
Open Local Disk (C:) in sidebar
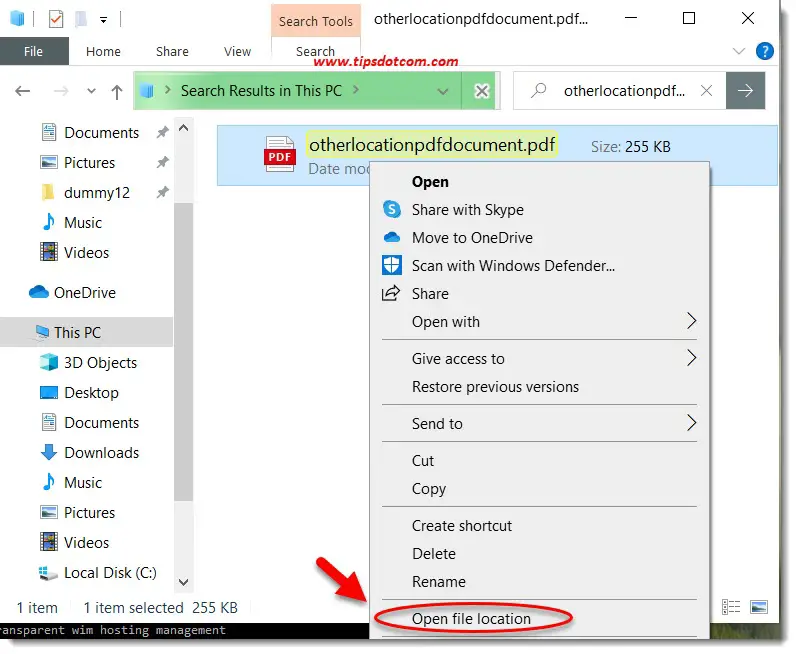point(110,573)
